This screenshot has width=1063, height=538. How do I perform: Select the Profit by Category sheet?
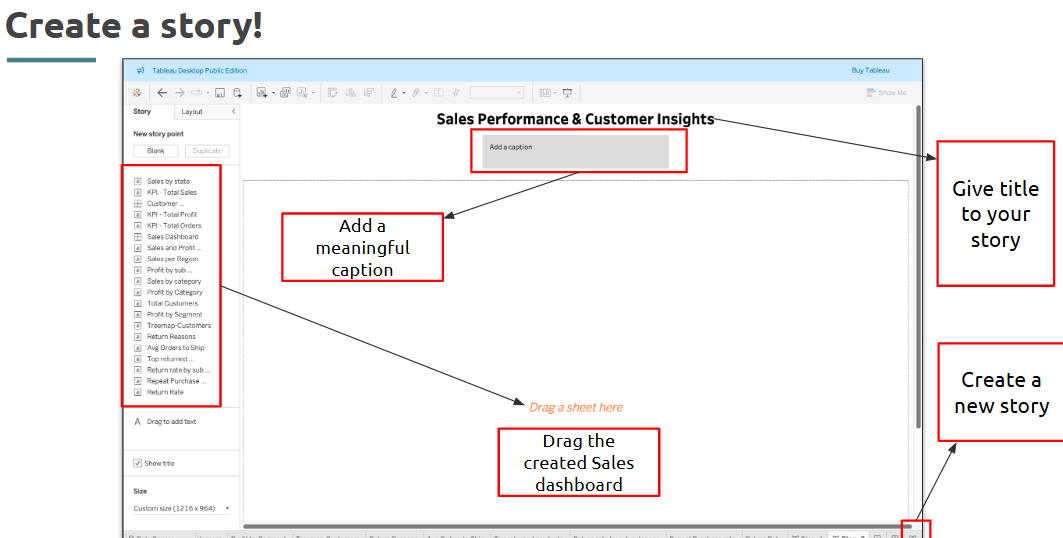pos(175,292)
